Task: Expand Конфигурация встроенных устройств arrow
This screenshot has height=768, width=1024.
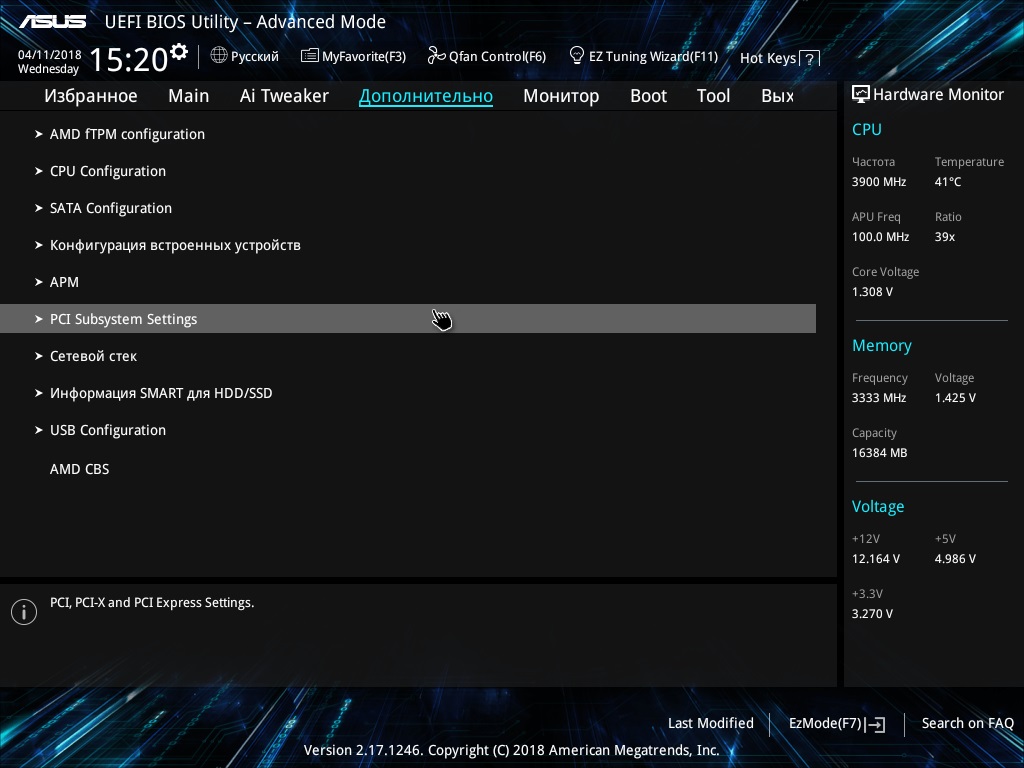Action: tap(39, 246)
